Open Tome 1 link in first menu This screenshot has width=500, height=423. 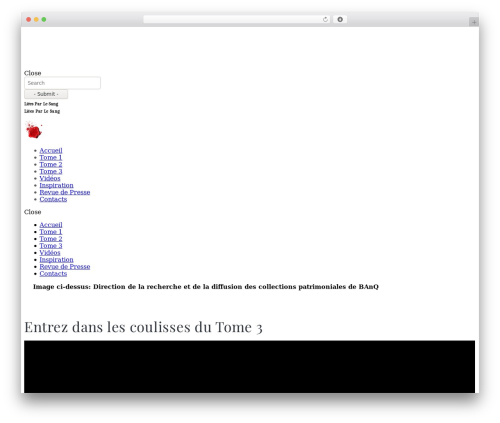tap(51, 157)
